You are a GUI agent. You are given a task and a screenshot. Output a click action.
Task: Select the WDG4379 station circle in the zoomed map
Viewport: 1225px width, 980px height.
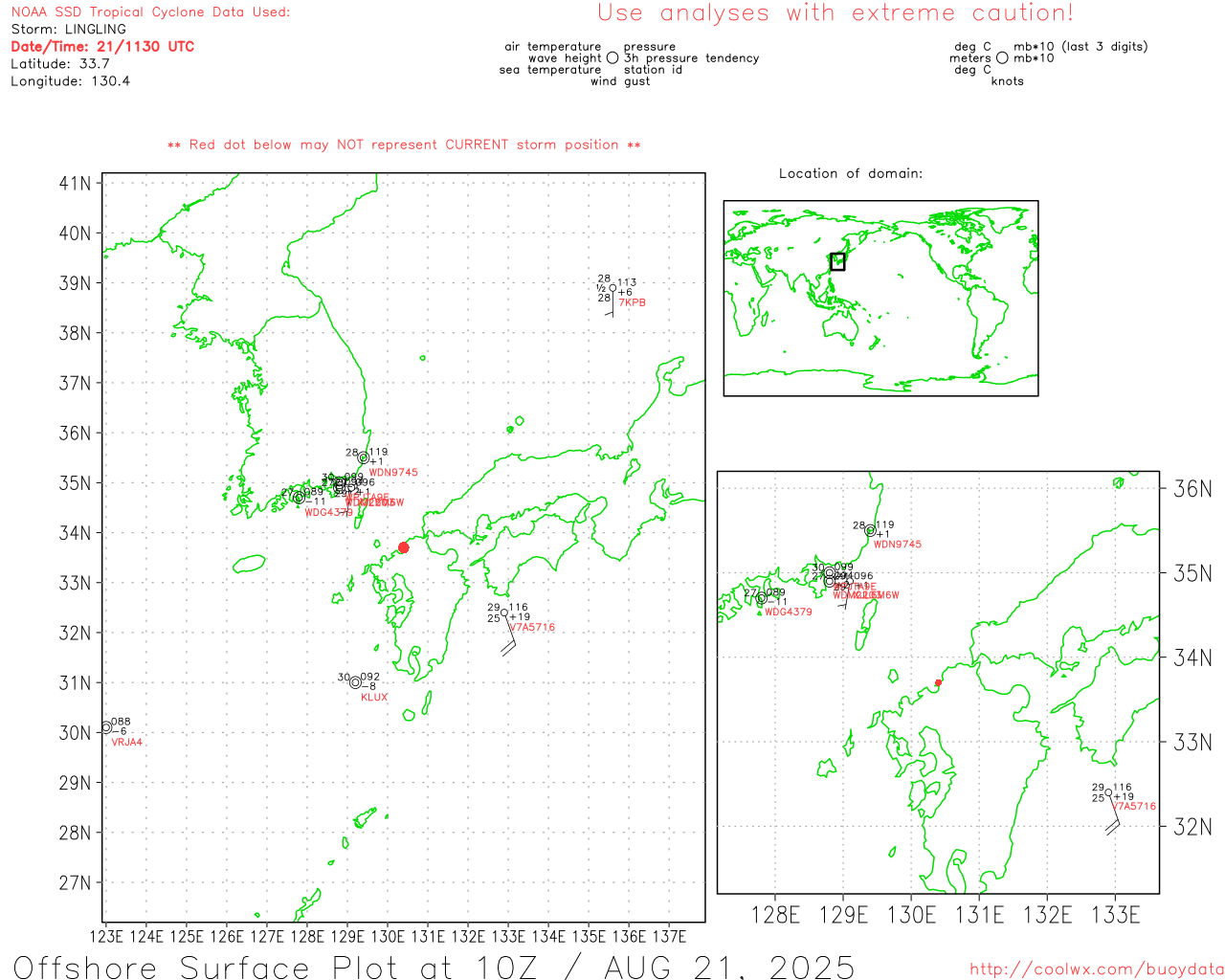click(x=762, y=598)
